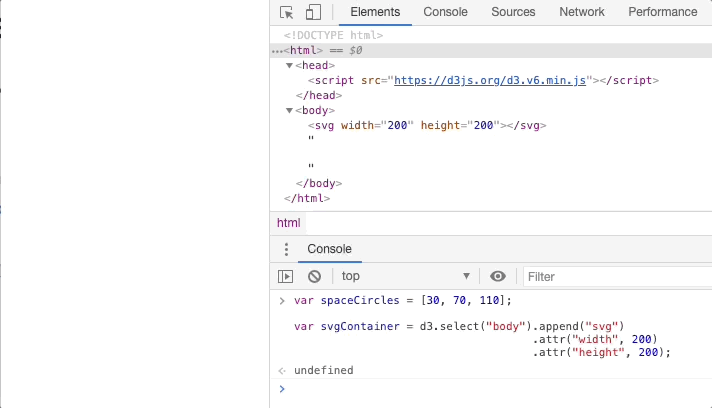Open the drawer three-dot menu
The image size is (712, 408).
click(286, 249)
